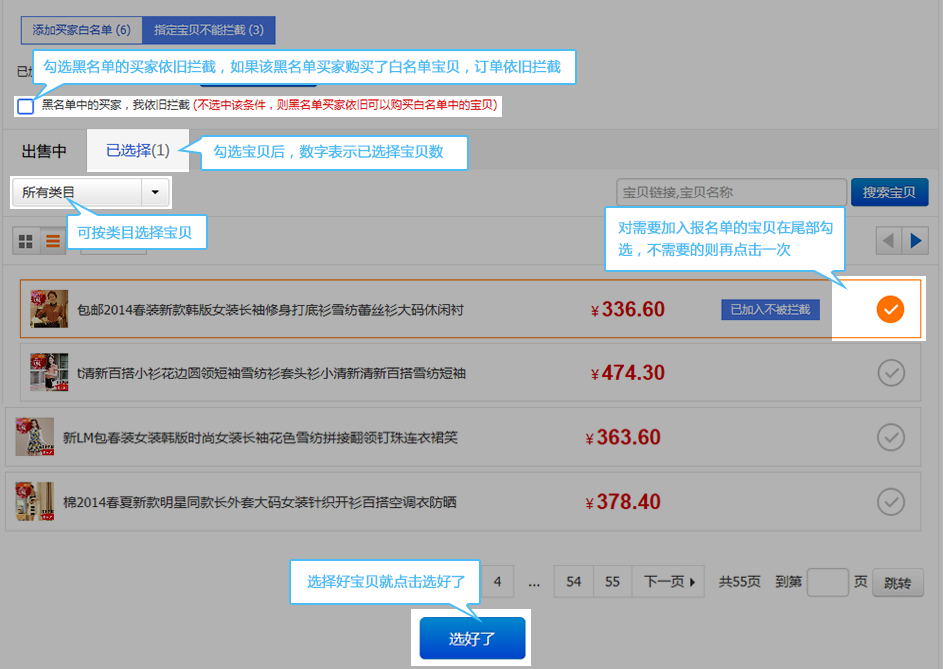
Task: Open thumbnail of the 363.60 item
Action: pyautogui.click(x=35, y=437)
